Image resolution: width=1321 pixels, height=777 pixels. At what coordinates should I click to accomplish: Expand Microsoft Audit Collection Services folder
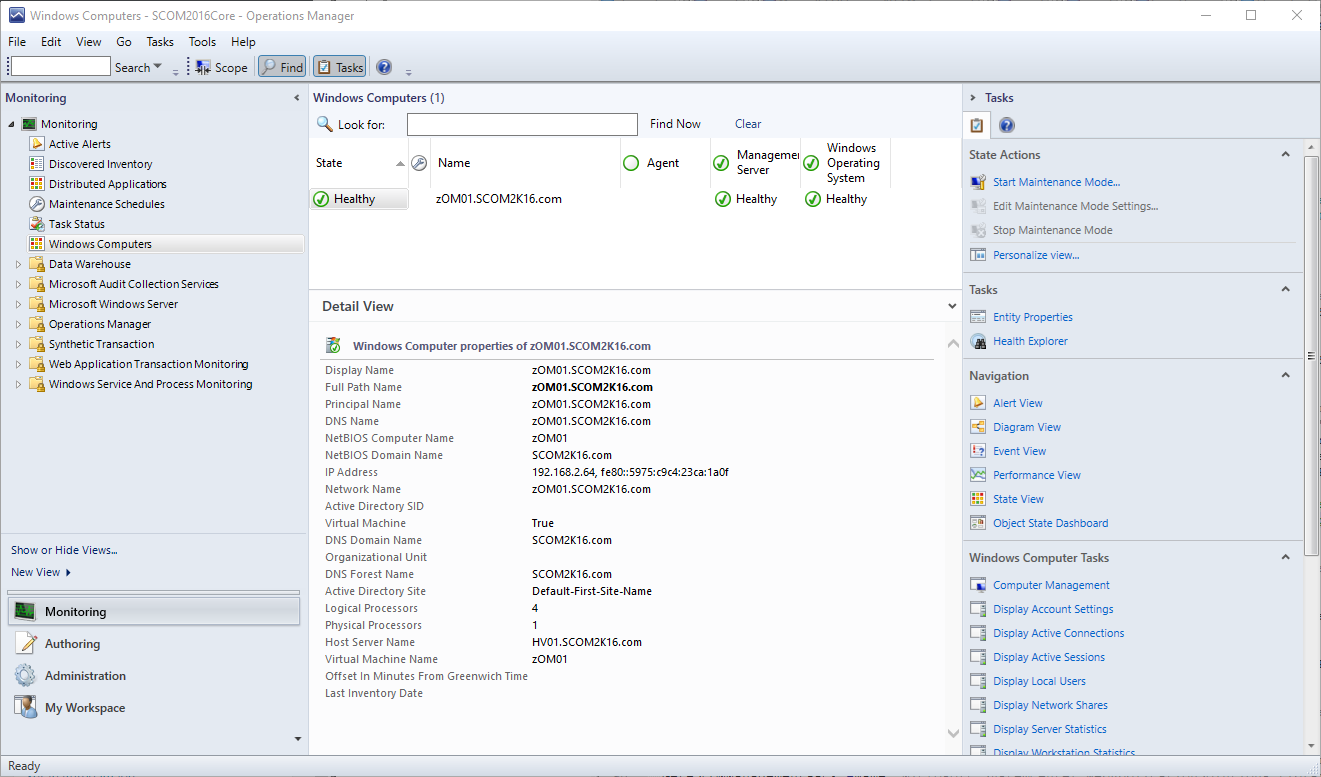click(18, 284)
